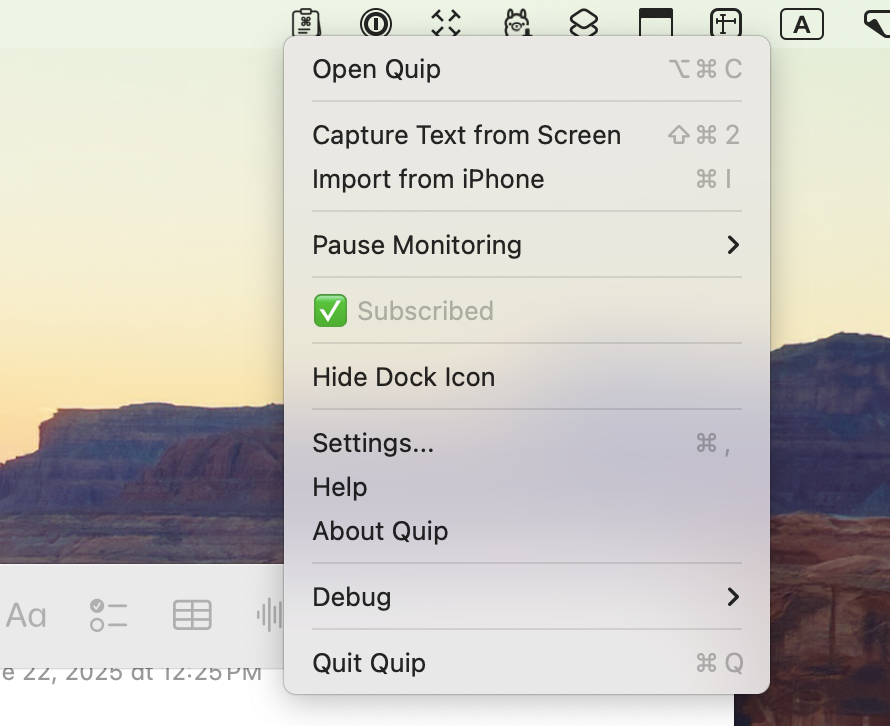This screenshot has height=726, width=890.
Task: Click Help in the Quip menu
Action: coord(527,487)
